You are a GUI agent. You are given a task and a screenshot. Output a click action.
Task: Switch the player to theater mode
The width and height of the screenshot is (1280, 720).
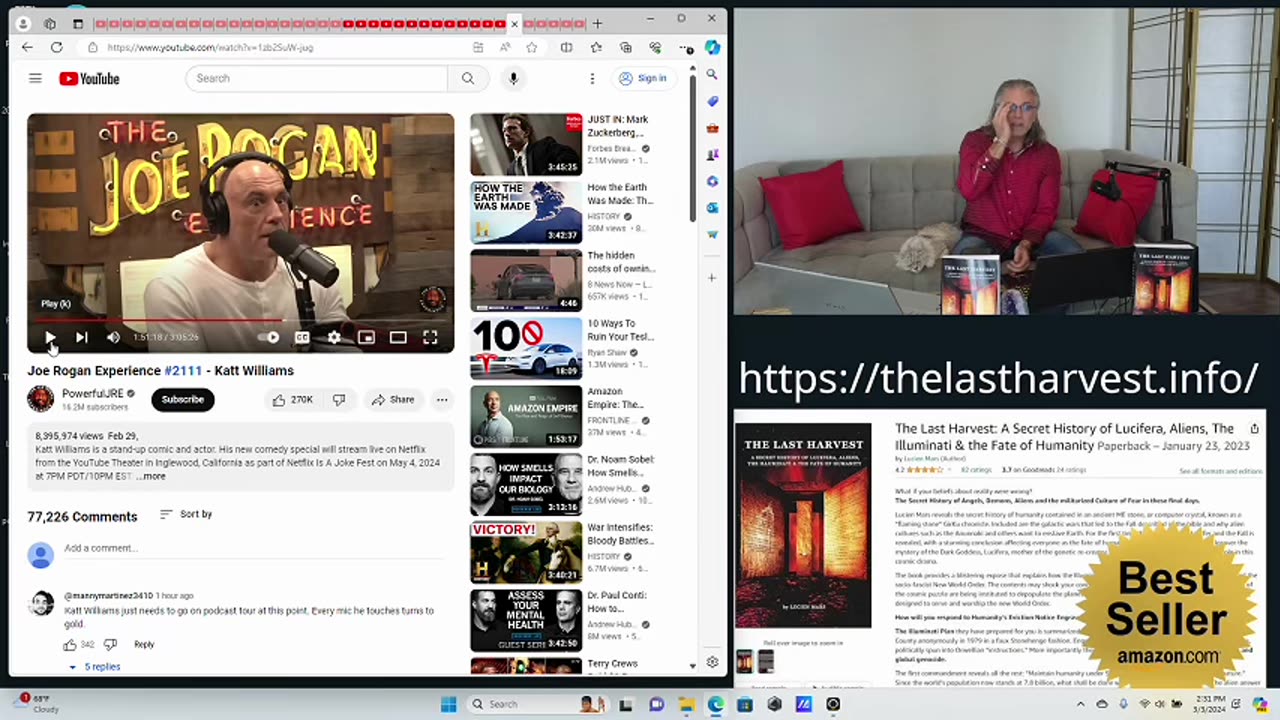click(x=398, y=338)
